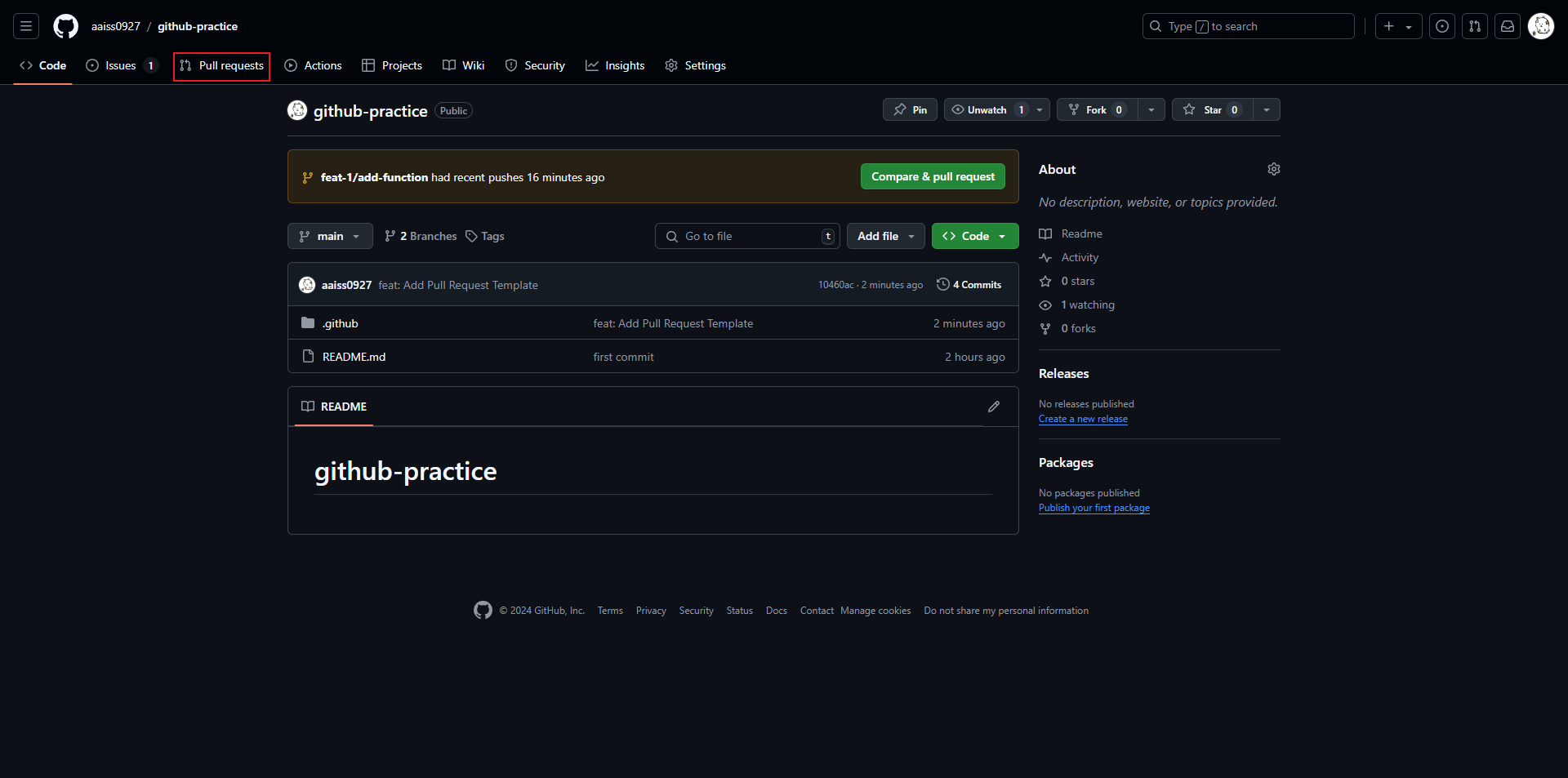This screenshot has height=778, width=1568.
Task: Expand the Star lists dropdown arrow
Action: [1267, 109]
